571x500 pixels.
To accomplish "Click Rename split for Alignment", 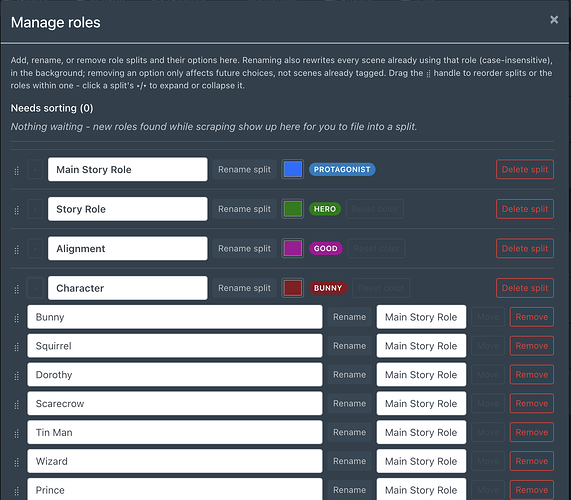I will coord(244,248).
